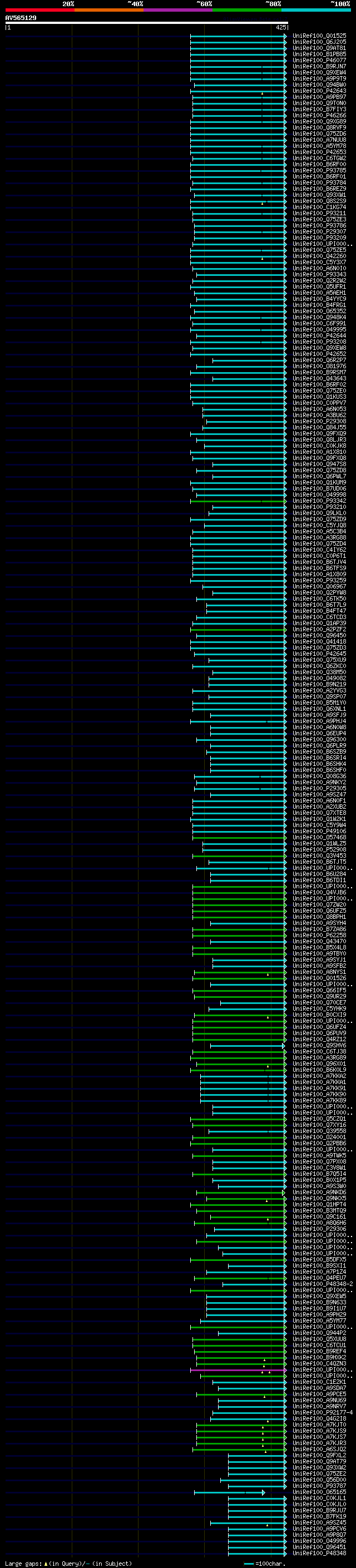
Task: Click UniRef100_P62258 label
Action: coord(319,936)
